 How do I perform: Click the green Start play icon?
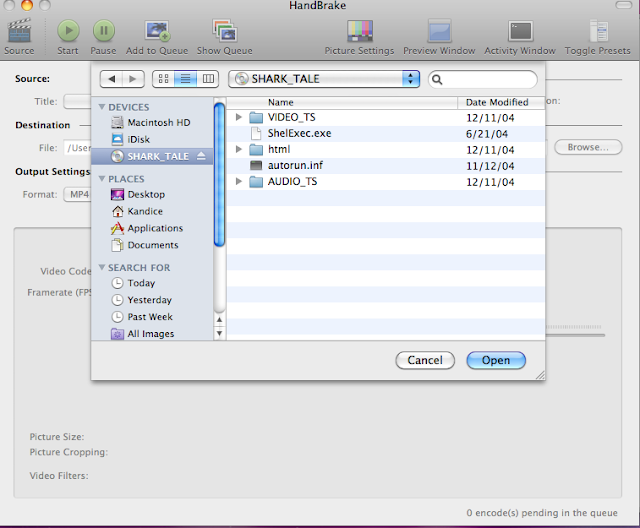click(x=68, y=31)
